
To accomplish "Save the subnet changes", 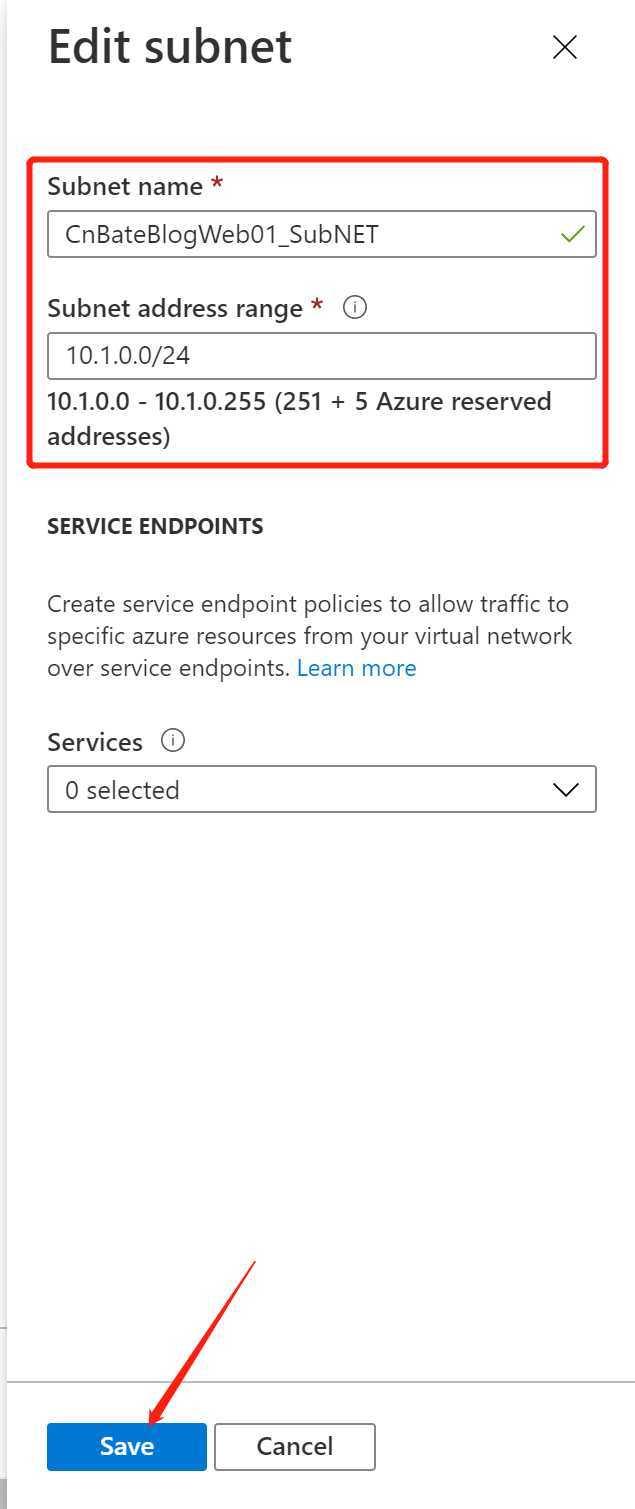I will pyautogui.click(x=127, y=1446).
